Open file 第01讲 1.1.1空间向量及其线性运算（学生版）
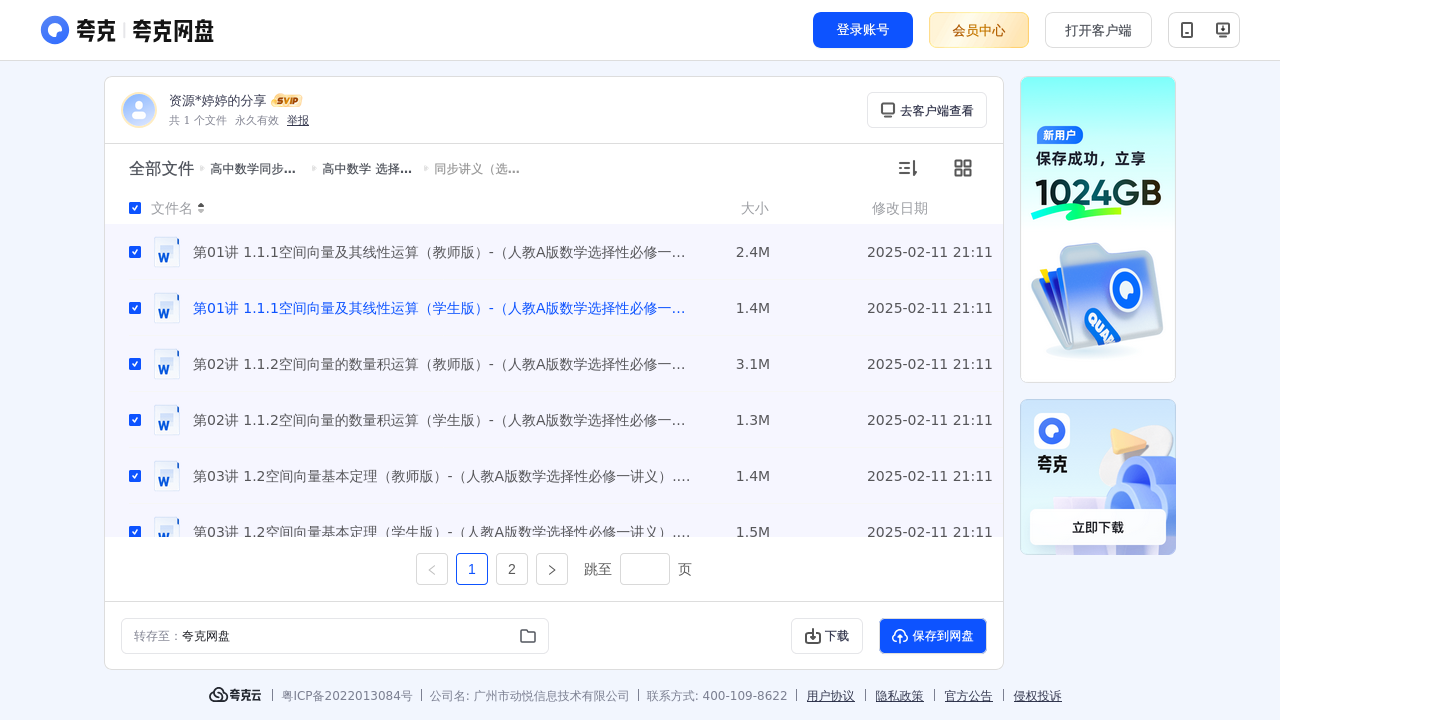This screenshot has width=1452, height=720. [x=440, y=308]
